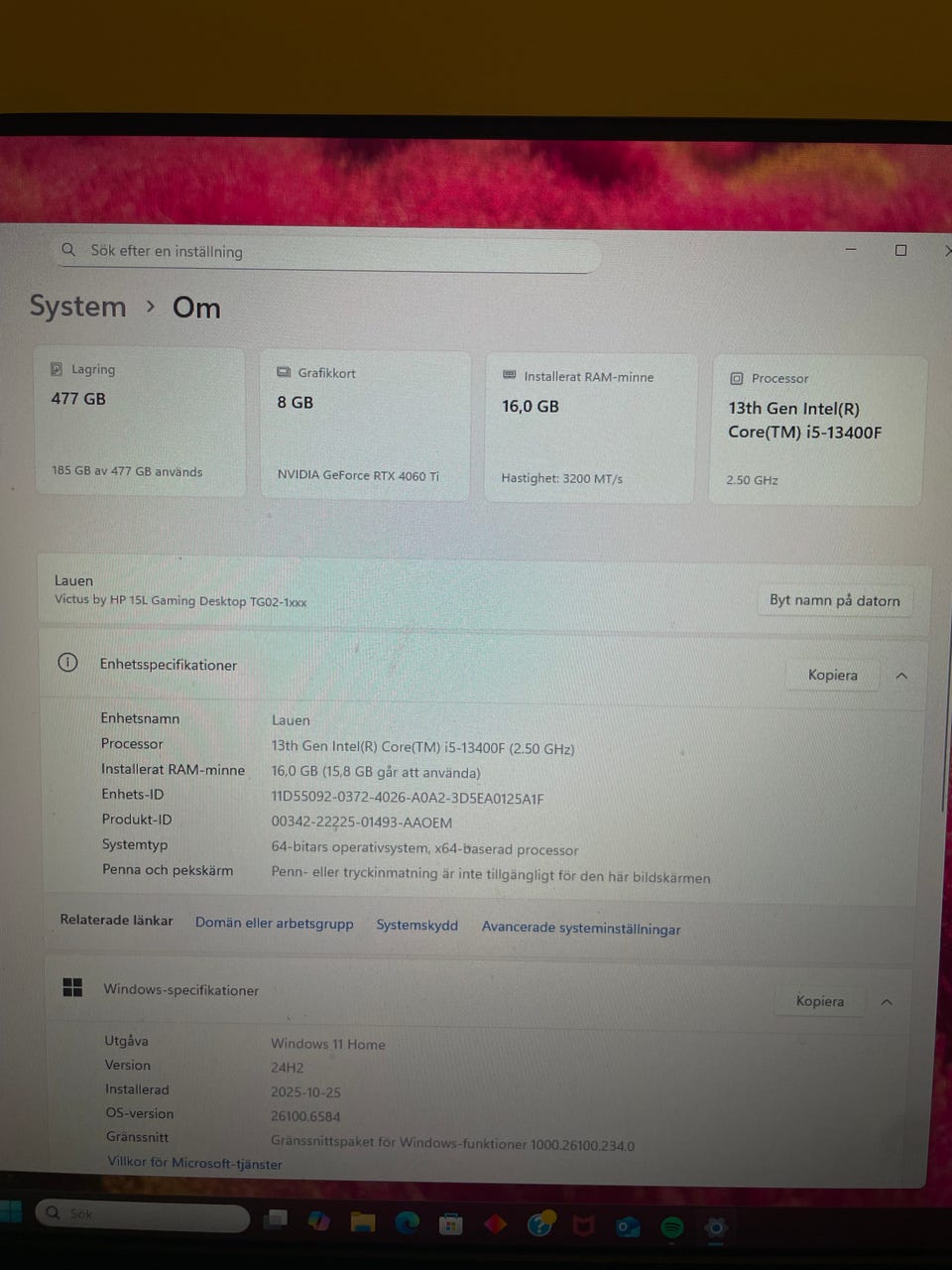Click the Grafikkort card icon

click(284, 372)
